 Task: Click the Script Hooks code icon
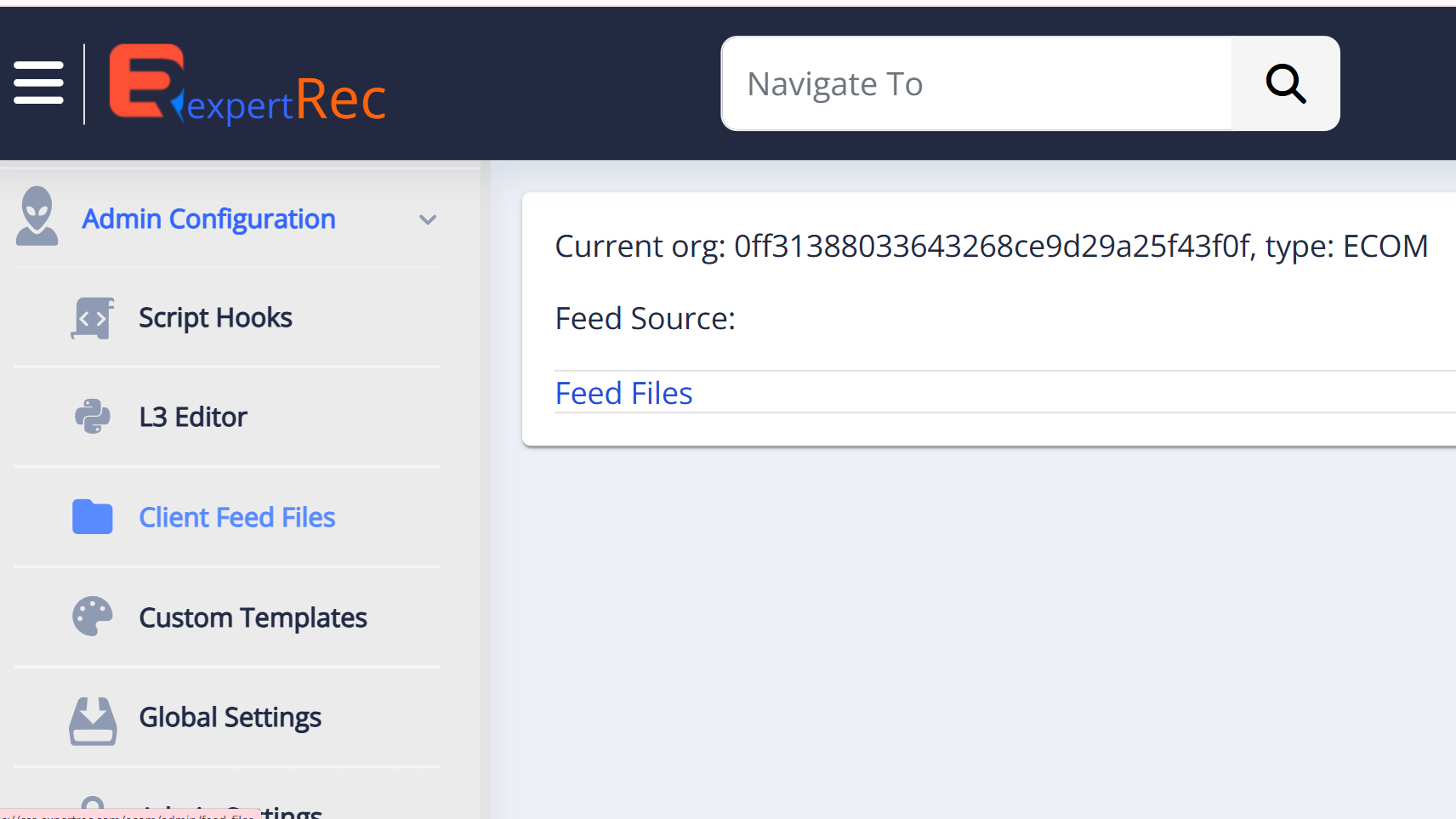[x=92, y=318]
